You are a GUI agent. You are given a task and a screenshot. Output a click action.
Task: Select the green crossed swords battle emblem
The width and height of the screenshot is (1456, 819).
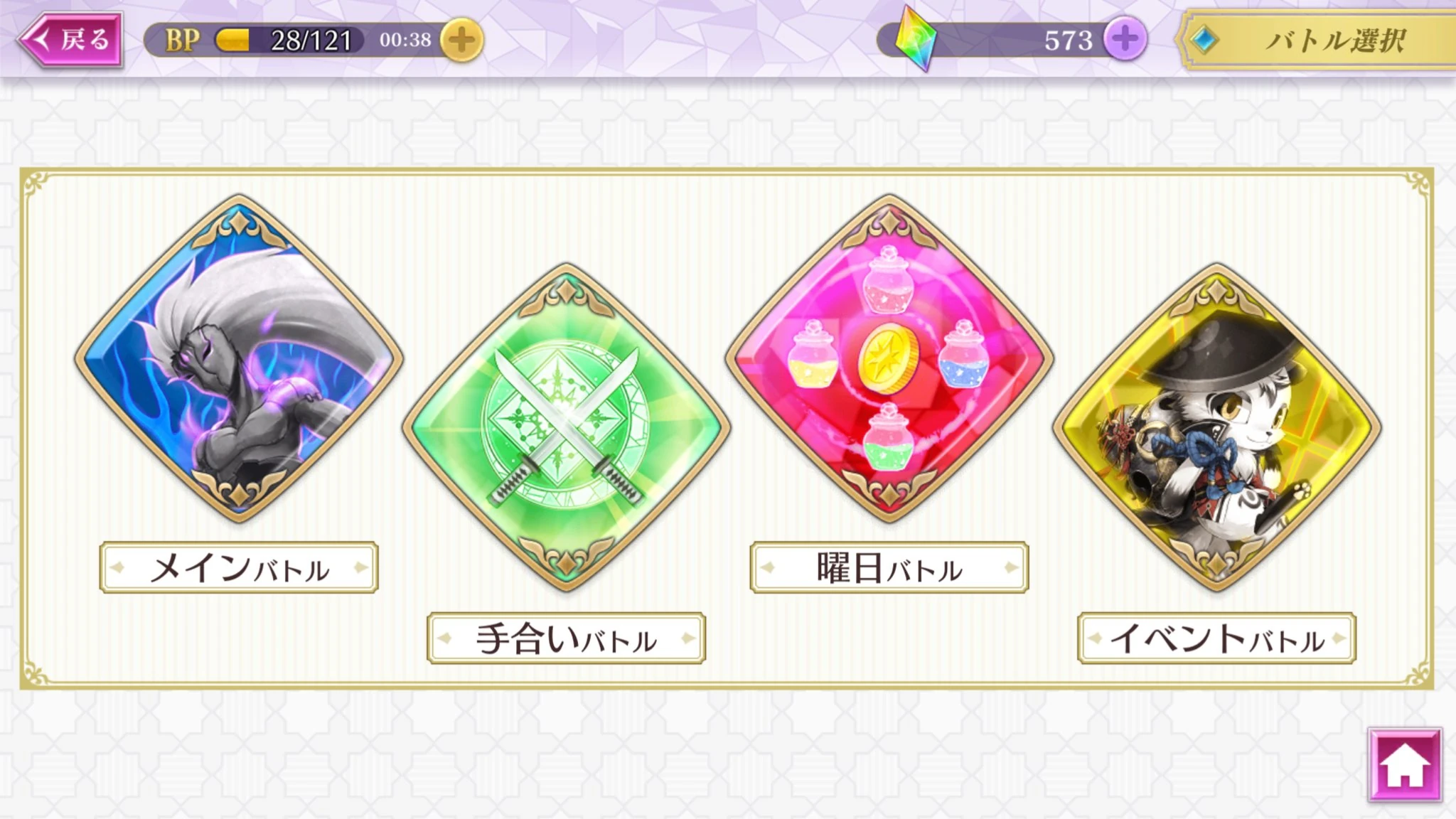click(566, 427)
